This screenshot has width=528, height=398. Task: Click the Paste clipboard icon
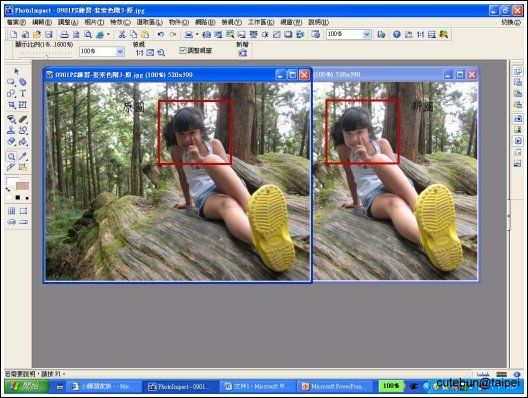145,34
